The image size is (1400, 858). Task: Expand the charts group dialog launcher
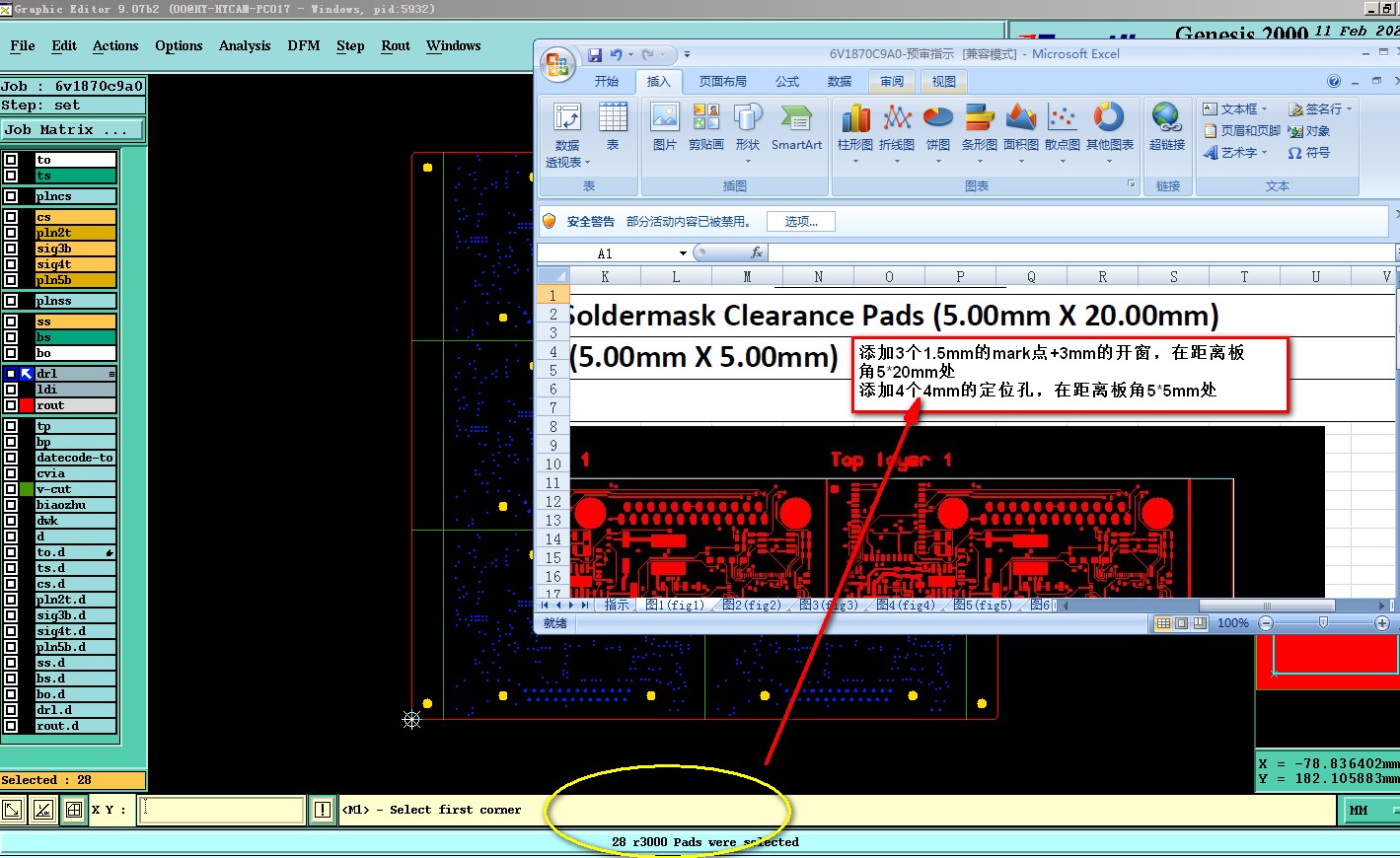(1132, 184)
